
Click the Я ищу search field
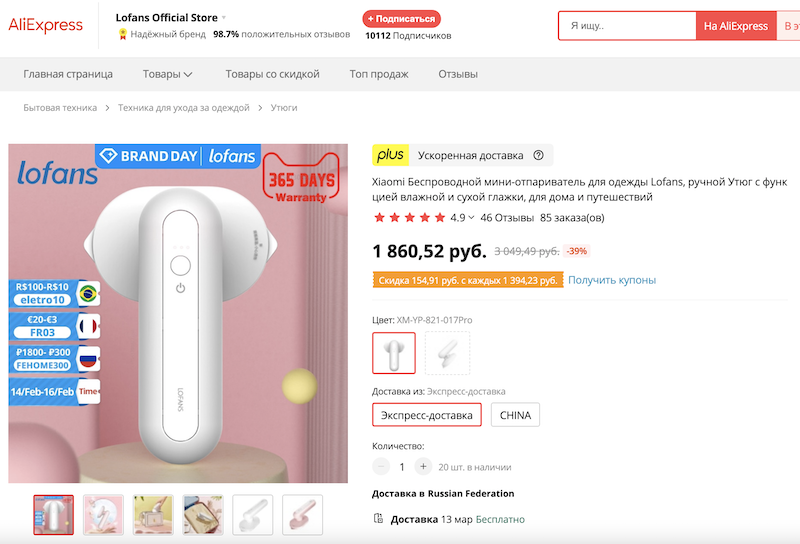click(627, 26)
